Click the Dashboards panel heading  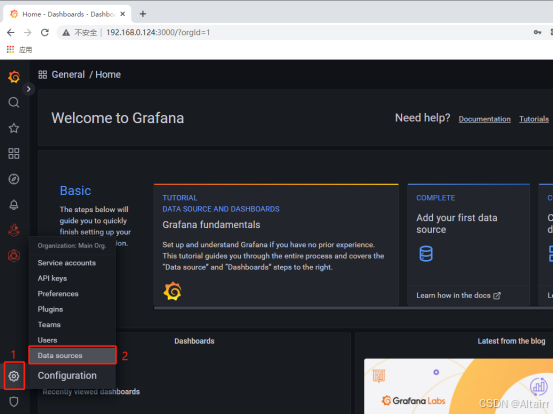194,341
